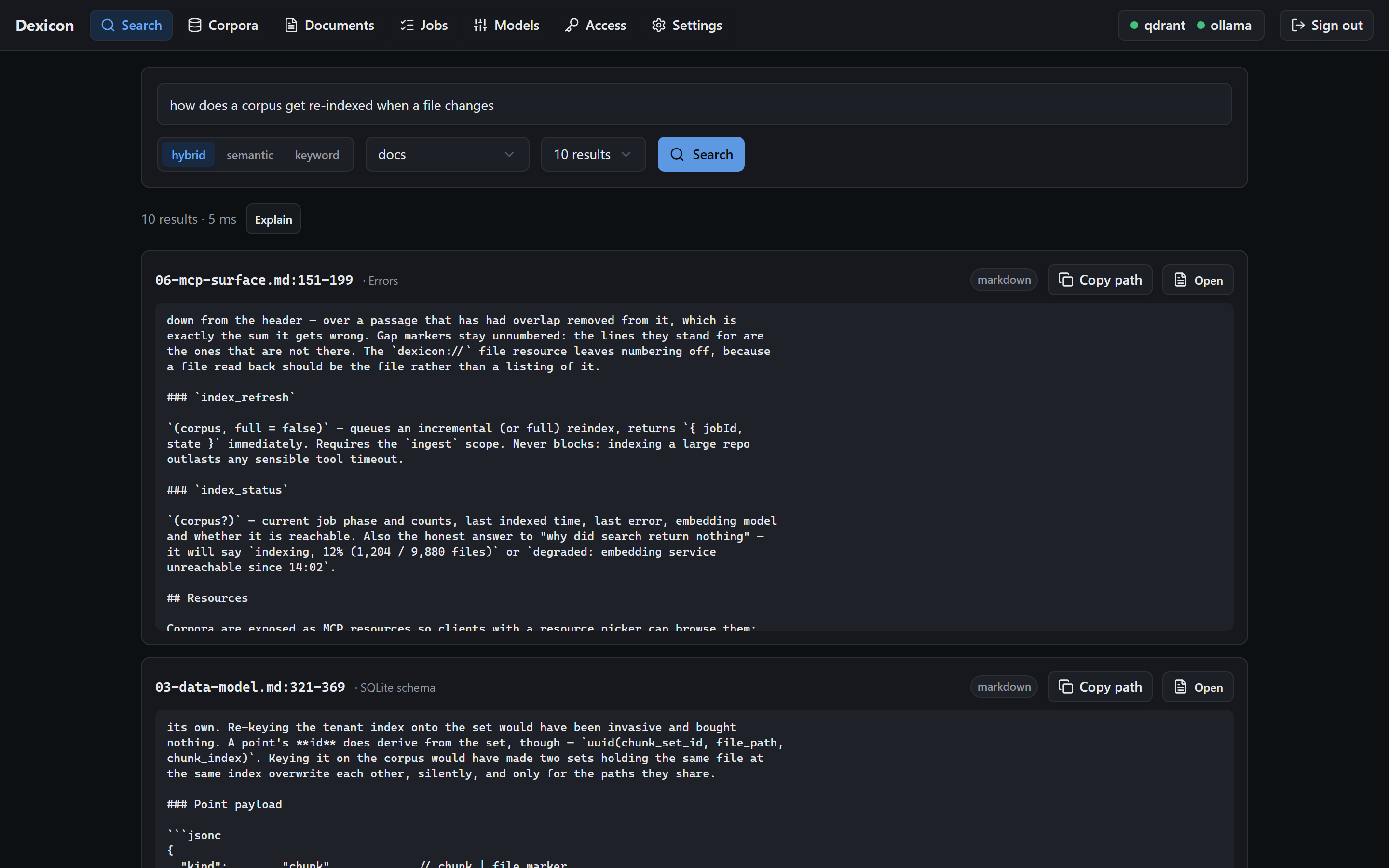This screenshot has width=1389, height=868.
Task: Click the Sign out button
Action: (1326, 25)
